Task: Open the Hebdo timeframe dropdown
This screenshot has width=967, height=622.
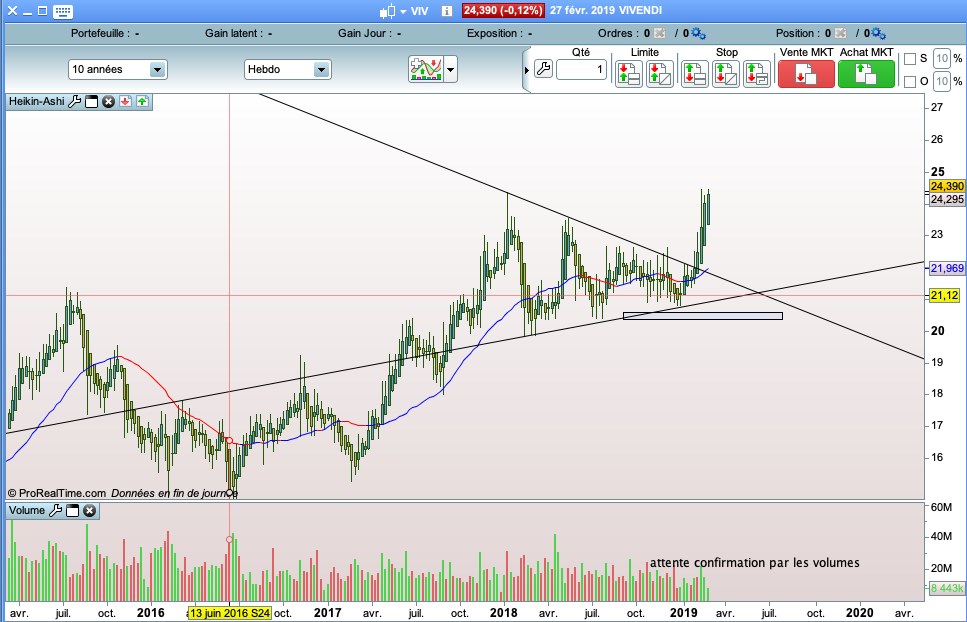Action: (287, 70)
